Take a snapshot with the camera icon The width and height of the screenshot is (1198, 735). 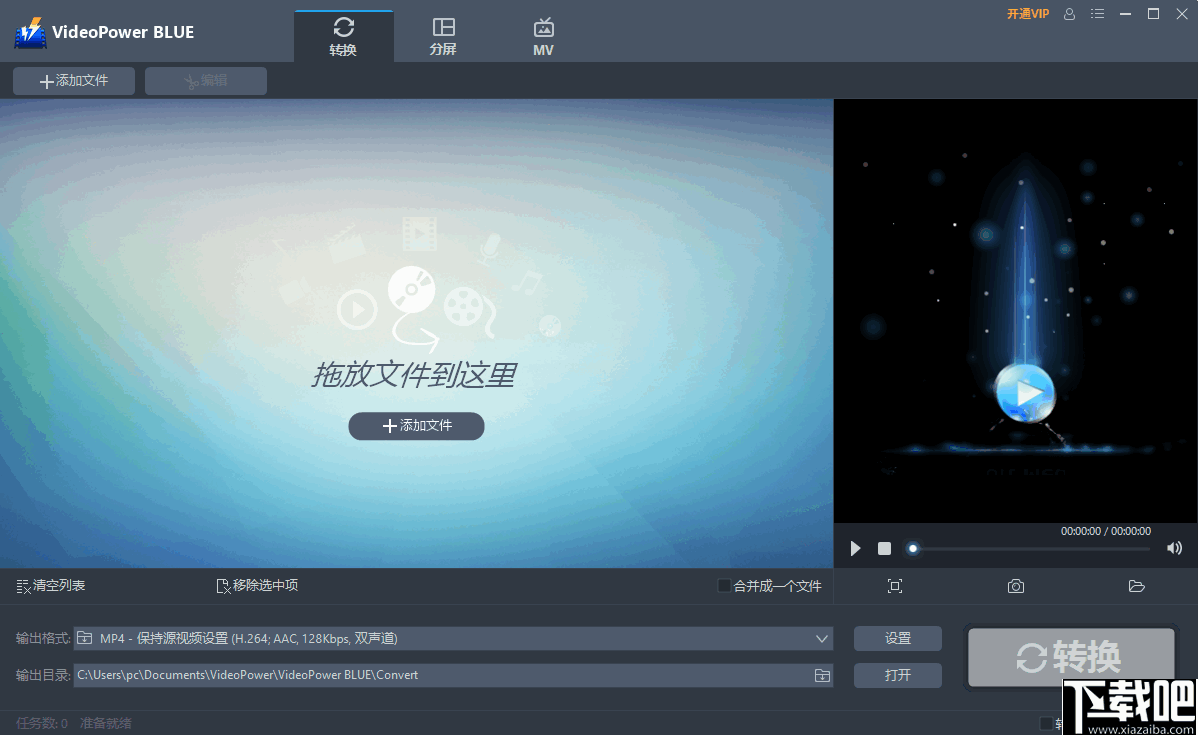pyautogui.click(x=1016, y=586)
